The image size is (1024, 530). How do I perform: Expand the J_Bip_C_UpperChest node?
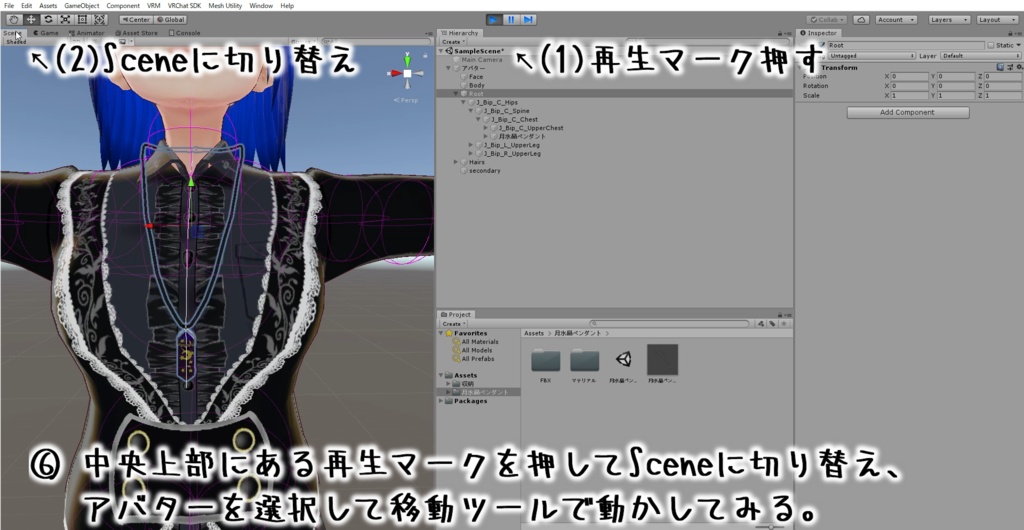click(x=485, y=128)
